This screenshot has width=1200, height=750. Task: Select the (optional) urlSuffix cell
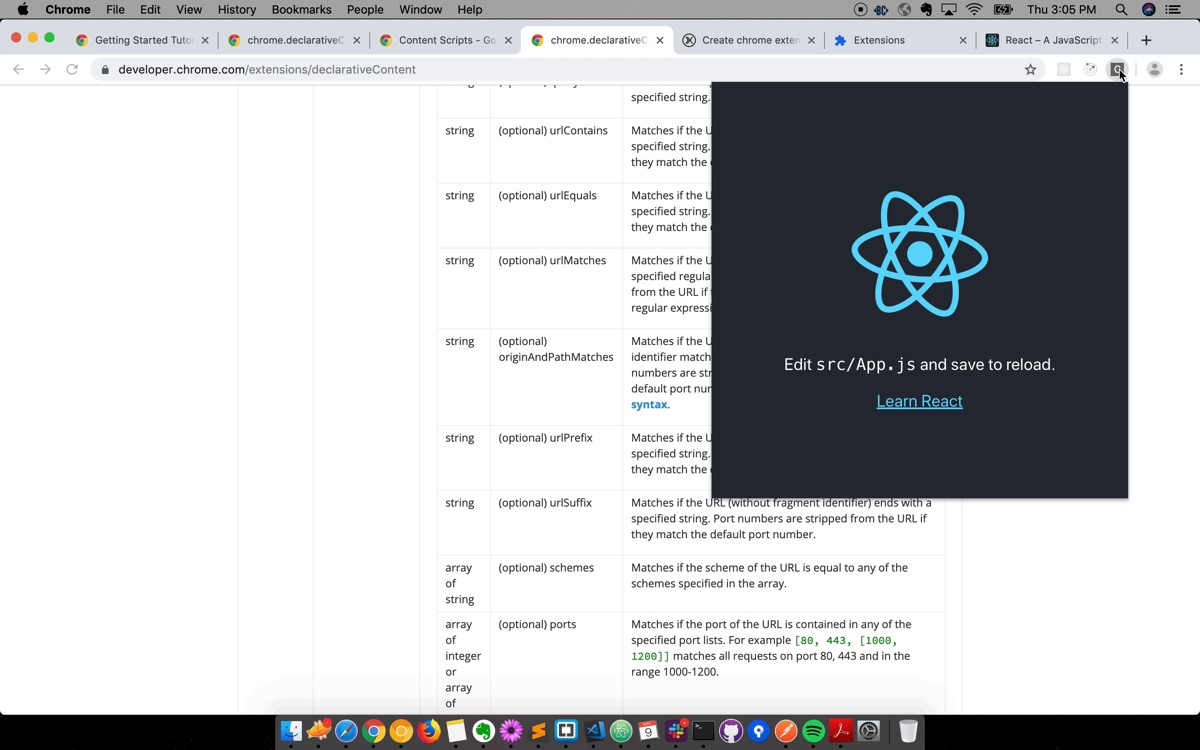tap(556, 523)
